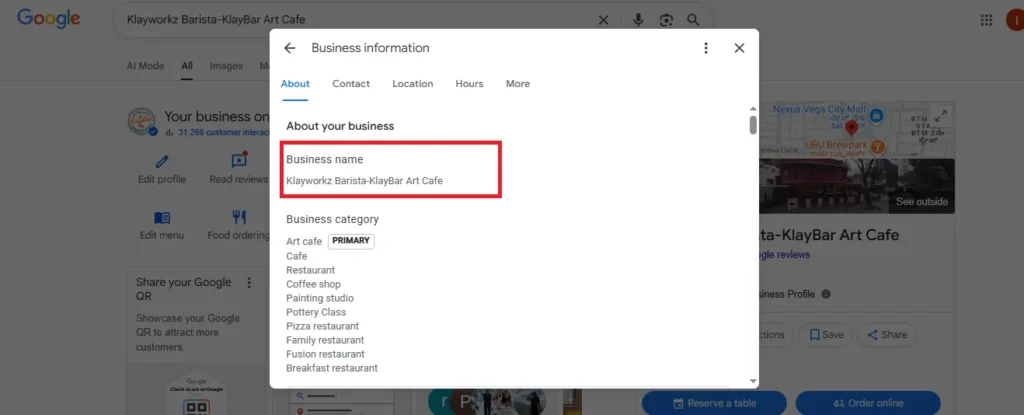The width and height of the screenshot is (1024, 415).
Task: Open the Hours tab
Action: (470, 84)
